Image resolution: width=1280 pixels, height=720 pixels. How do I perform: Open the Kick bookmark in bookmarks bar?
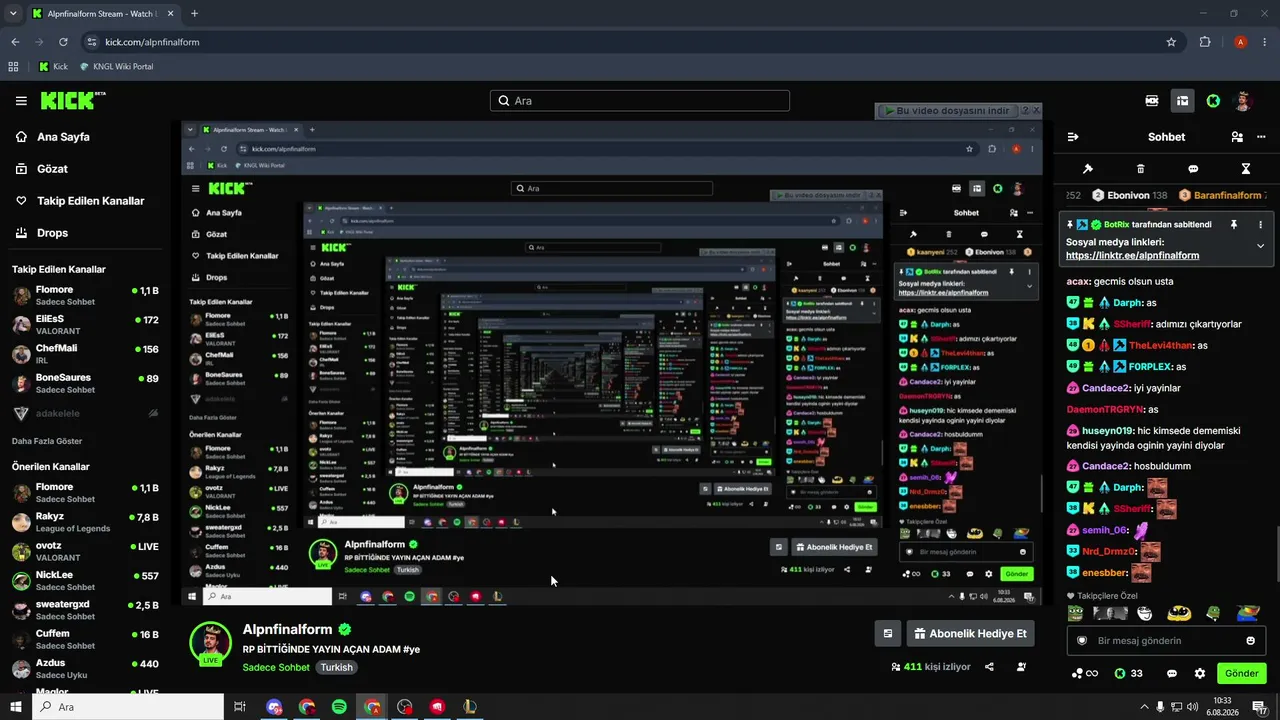pos(53,67)
